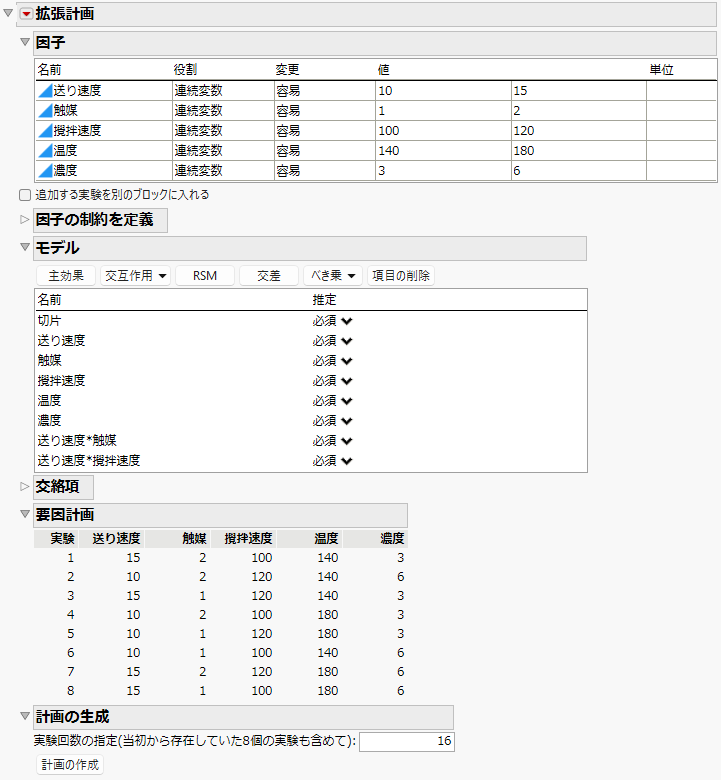Click the 実験回数 input field showing 16
The width and height of the screenshot is (721, 780).
(407, 741)
